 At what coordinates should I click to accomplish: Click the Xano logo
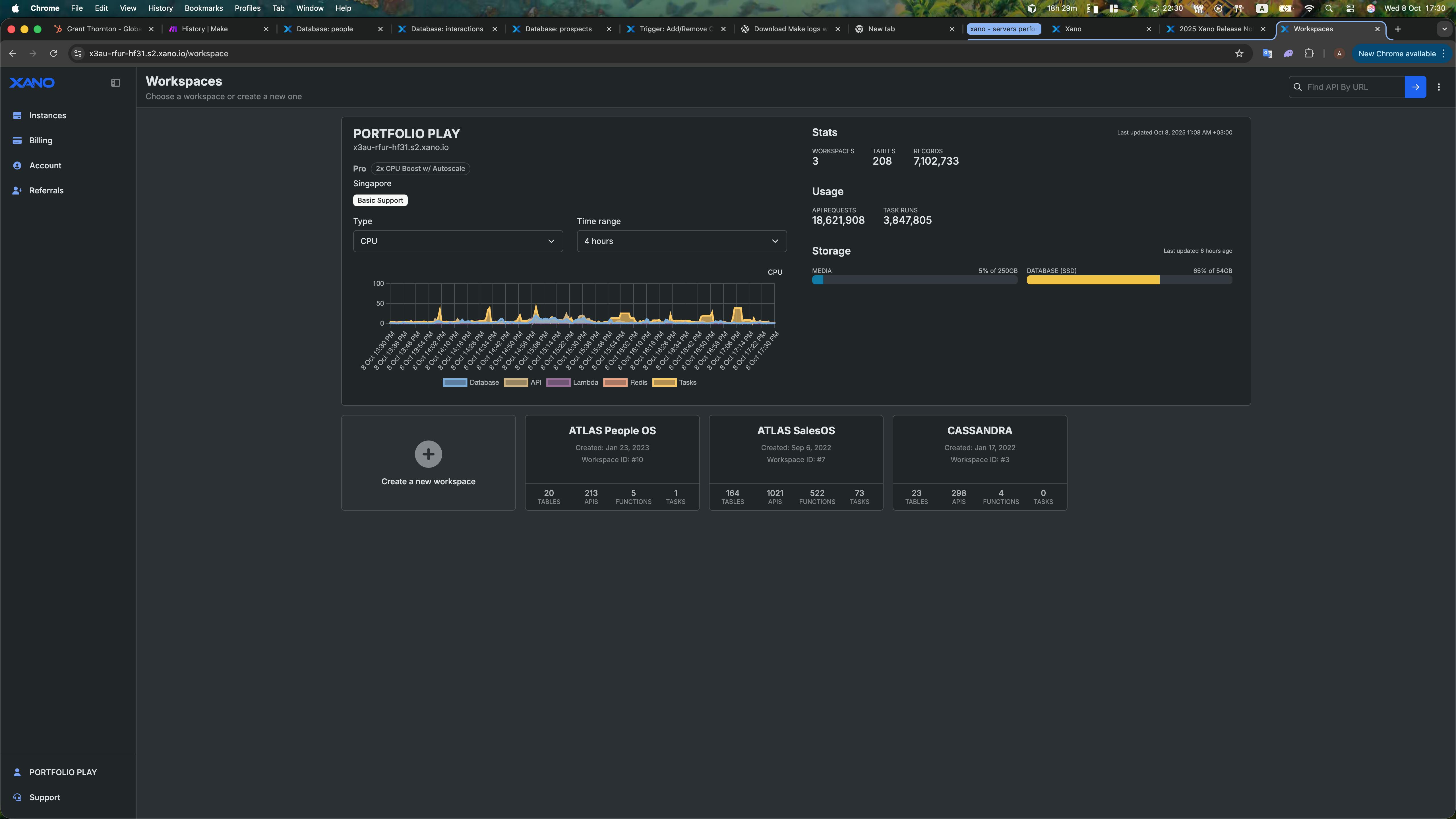[32, 82]
